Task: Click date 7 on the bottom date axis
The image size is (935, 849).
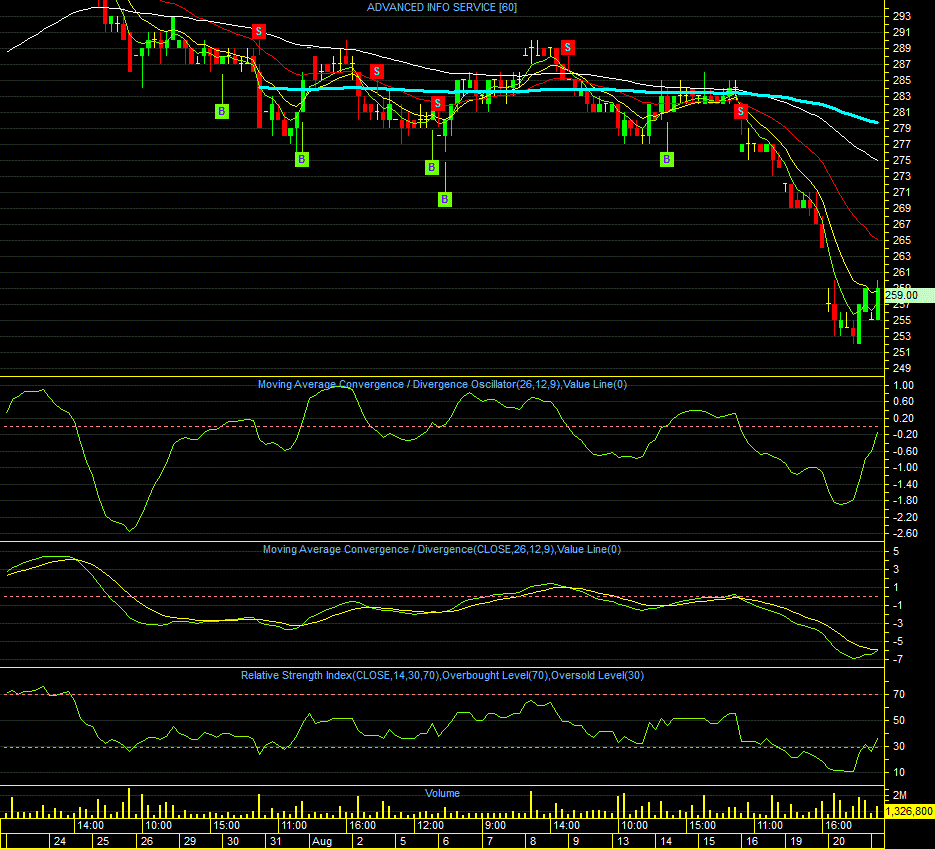Action: point(490,841)
